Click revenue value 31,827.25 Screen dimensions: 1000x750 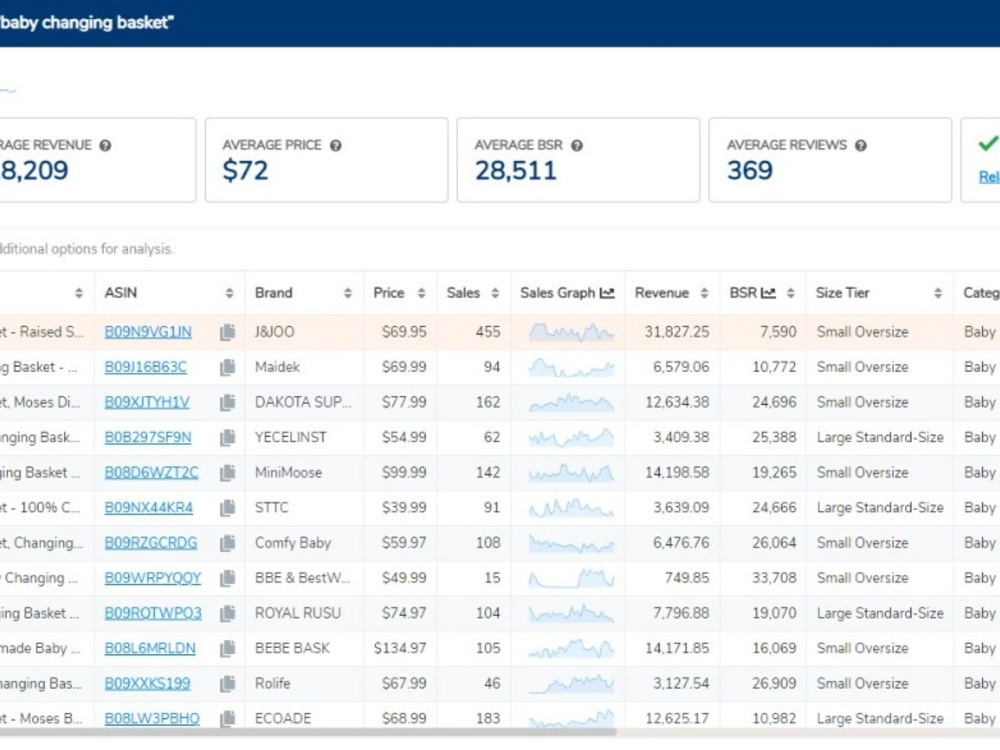pyautogui.click(x=677, y=332)
